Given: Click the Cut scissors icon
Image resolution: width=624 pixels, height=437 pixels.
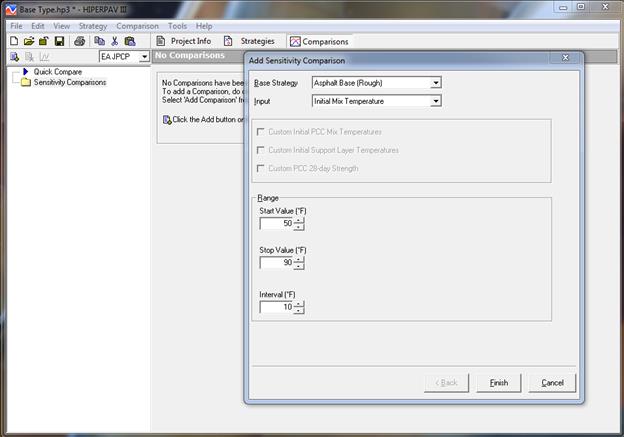Looking at the screenshot, I should click(115, 41).
